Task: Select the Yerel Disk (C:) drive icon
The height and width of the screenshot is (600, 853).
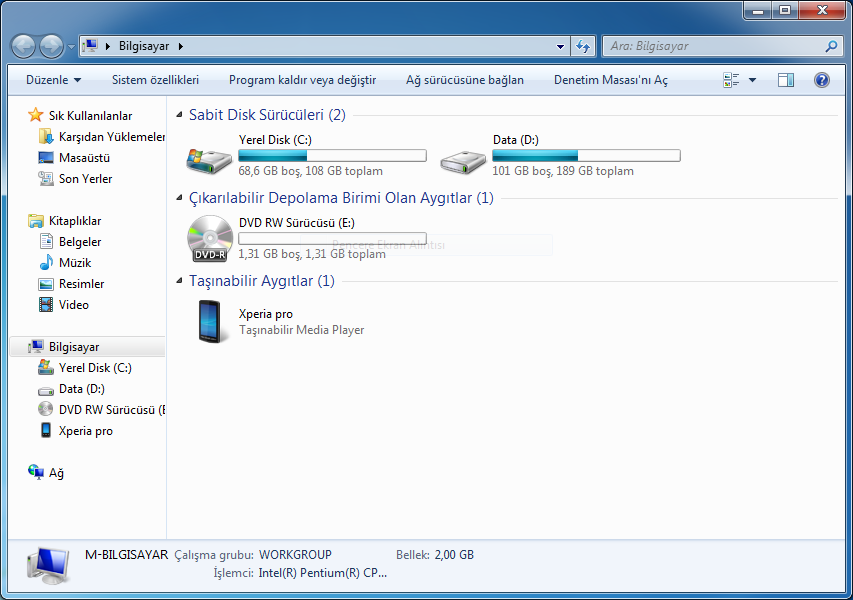Action: 209,161
